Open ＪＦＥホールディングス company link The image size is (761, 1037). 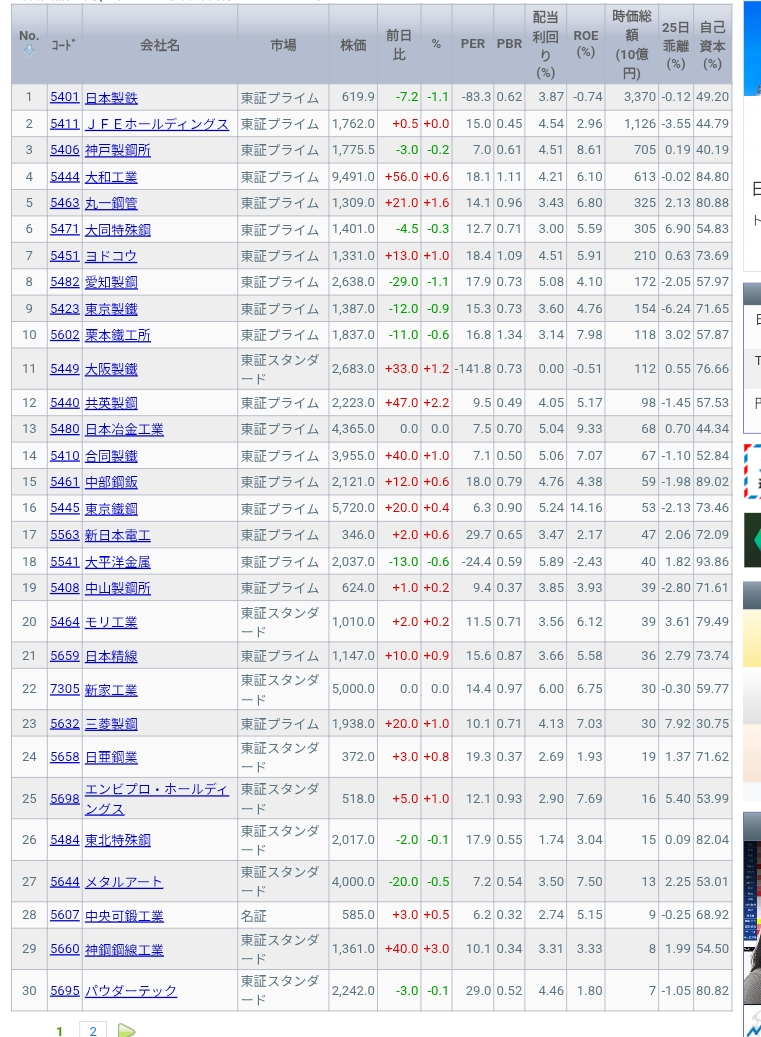(x=157, y=124)
